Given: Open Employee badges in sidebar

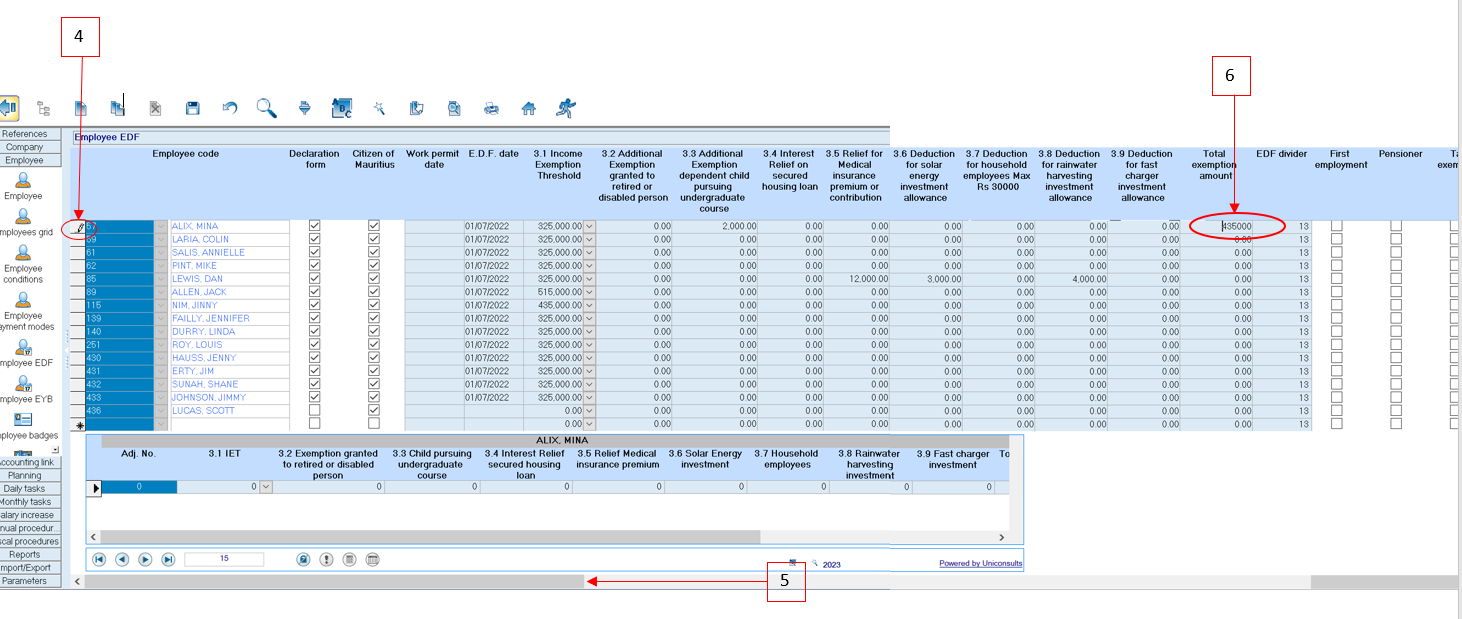Looking at the screenshot, I should [23, 419].
